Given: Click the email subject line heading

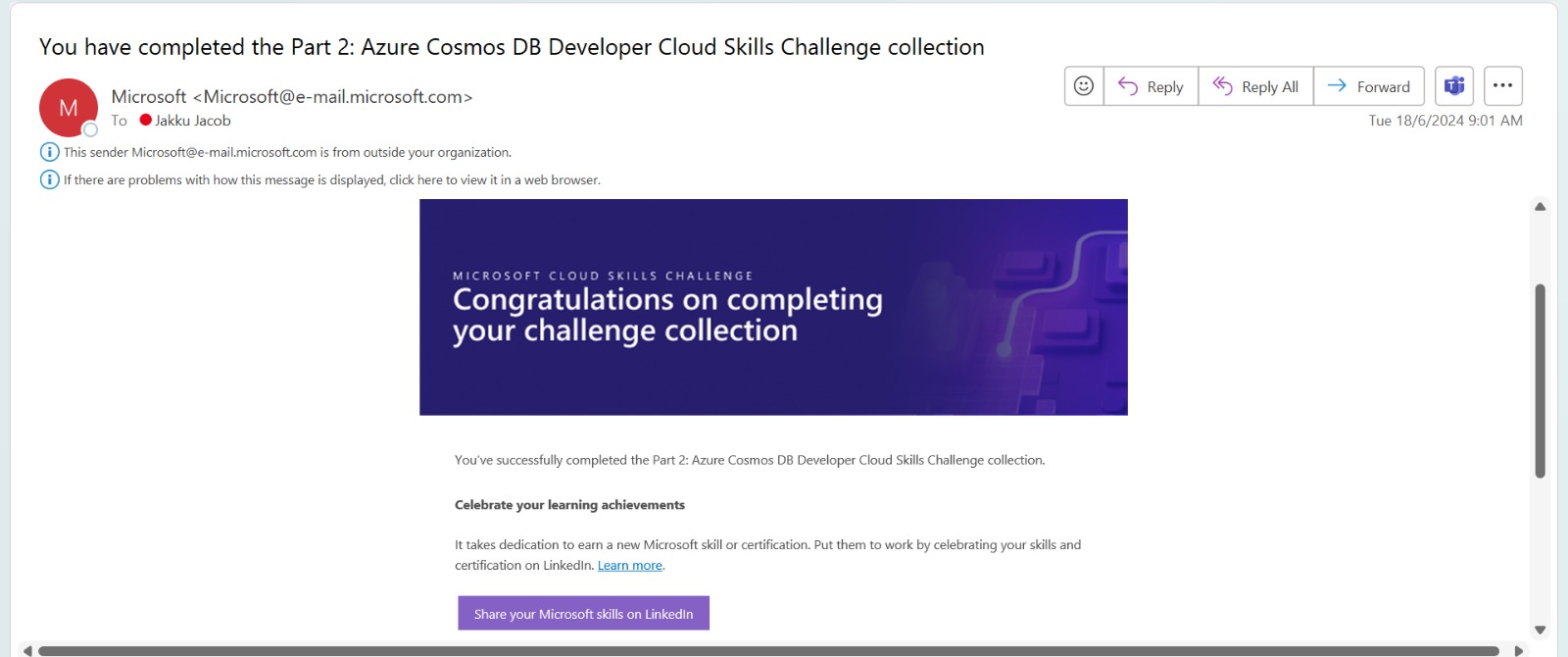Looking at the screenshot, I should click(x=512, y=47).
